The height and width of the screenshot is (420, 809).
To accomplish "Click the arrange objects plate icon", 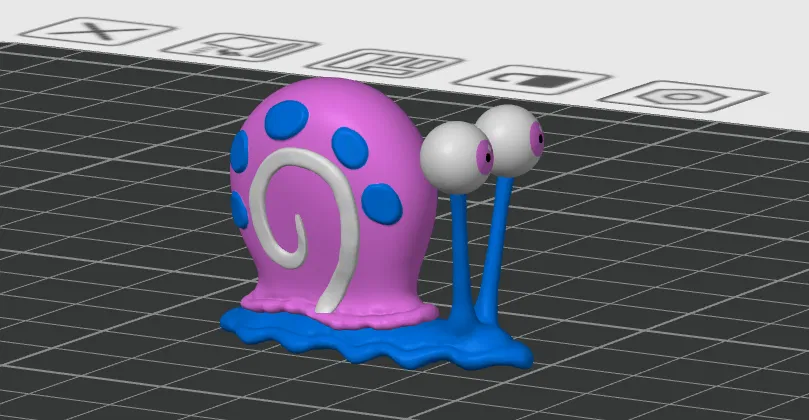I will click(385, 64).
